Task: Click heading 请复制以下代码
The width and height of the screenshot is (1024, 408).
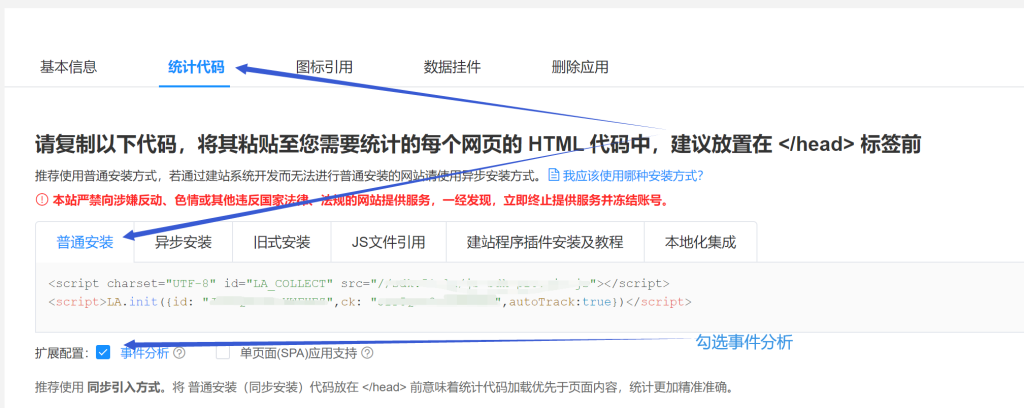Action: (478, 144)
